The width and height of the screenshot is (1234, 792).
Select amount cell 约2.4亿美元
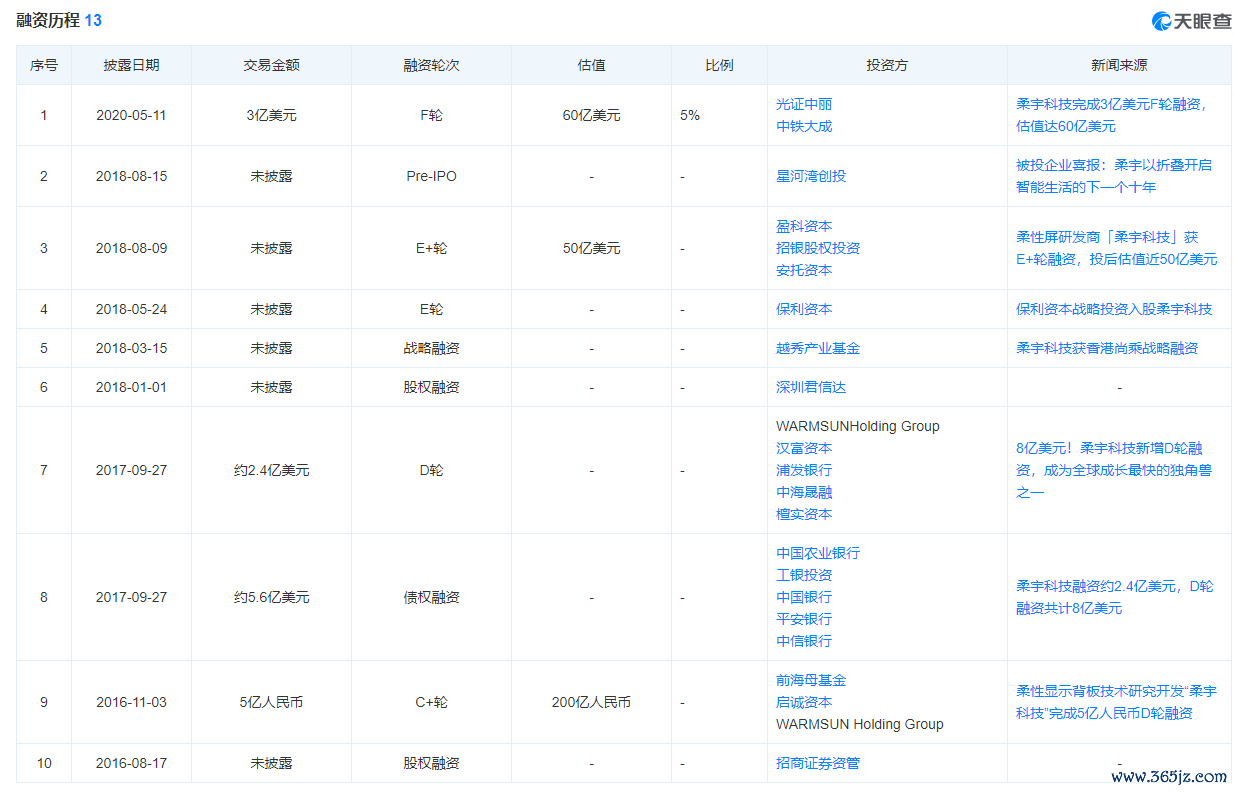pyautogui.click(x=271, y=470)
